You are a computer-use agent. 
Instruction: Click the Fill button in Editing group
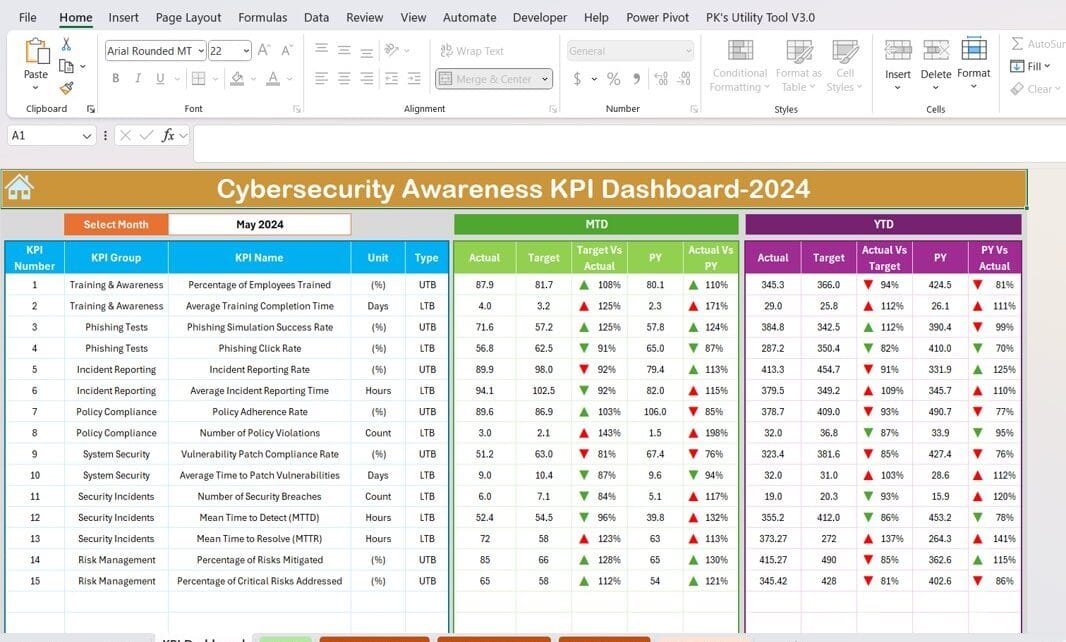coord(1028,66)
